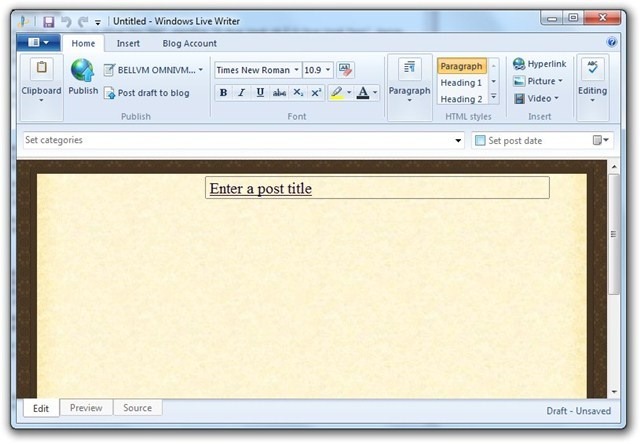Toggle strikethrough formatting
The height and width of the screenshot is (444, 640).
tap(279, 93)
